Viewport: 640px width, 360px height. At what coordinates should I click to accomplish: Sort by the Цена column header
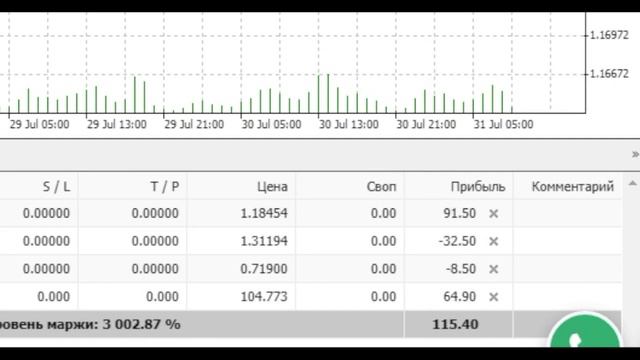click(272, 187)
